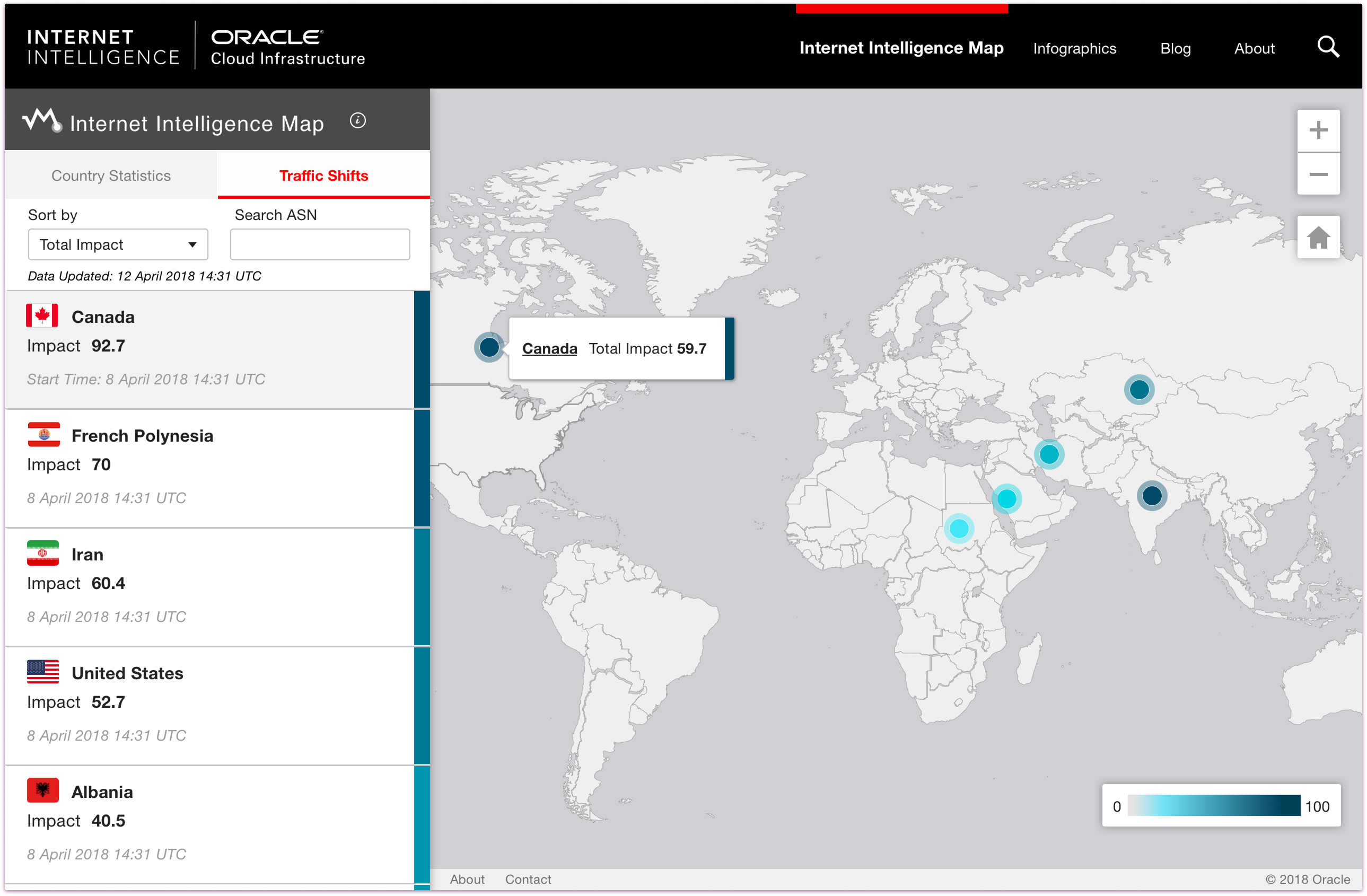Select the Traffic Shifts tab
The width and height of the screenshot is (1367, 896).
323,175
